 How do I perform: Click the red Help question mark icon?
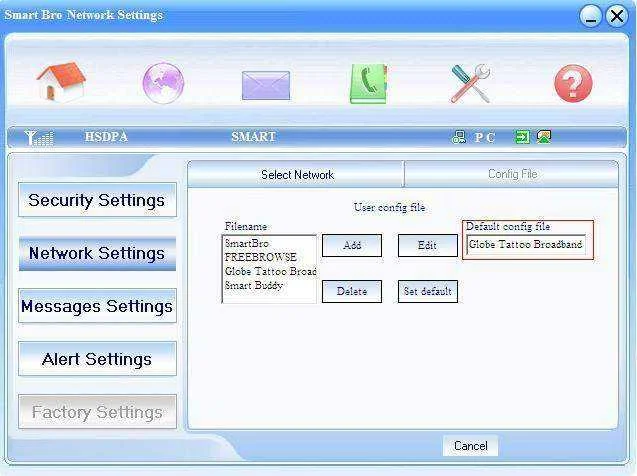[573, 83]
